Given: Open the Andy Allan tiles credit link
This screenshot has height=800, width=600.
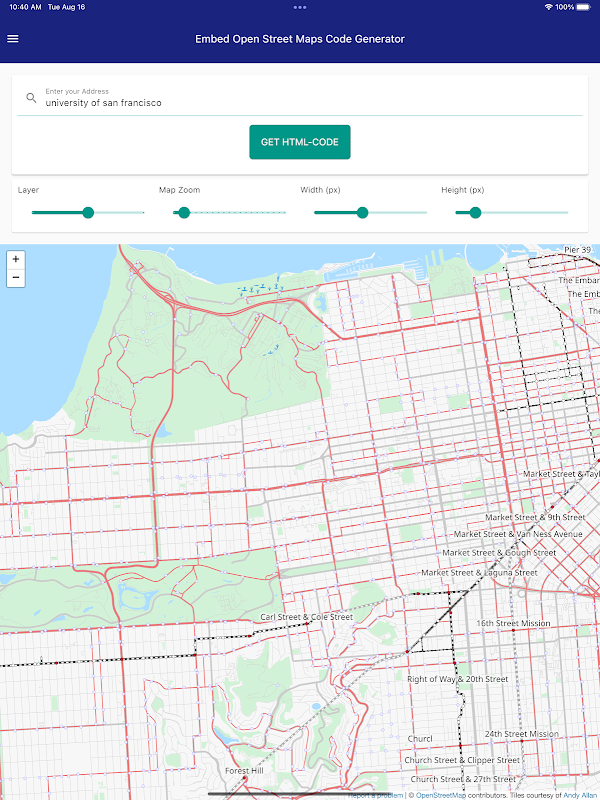Looking at the screenshot, I should (x=581, y=795).
